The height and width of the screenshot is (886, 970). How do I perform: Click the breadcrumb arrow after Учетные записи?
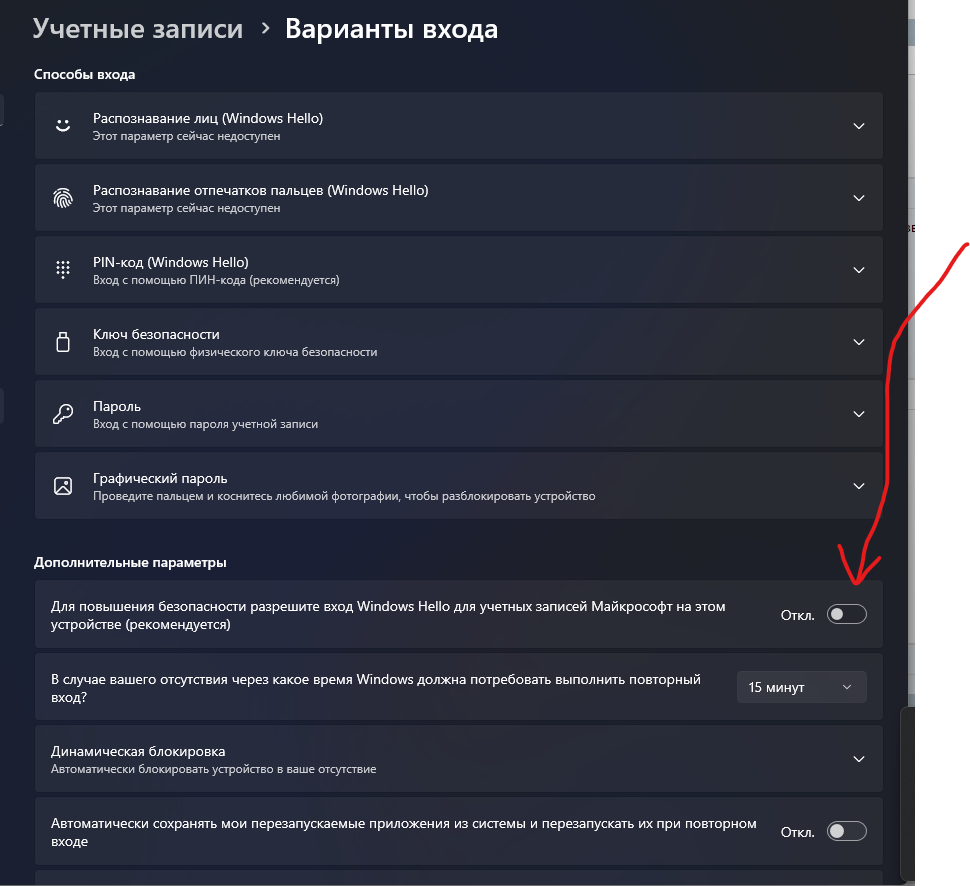pyautogui.click(x=265, y=28)
